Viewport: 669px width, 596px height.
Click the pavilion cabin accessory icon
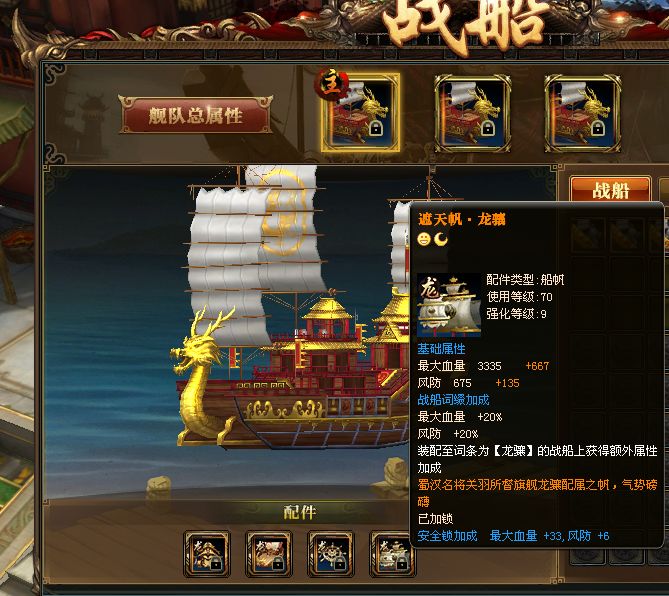click(207, 554)
